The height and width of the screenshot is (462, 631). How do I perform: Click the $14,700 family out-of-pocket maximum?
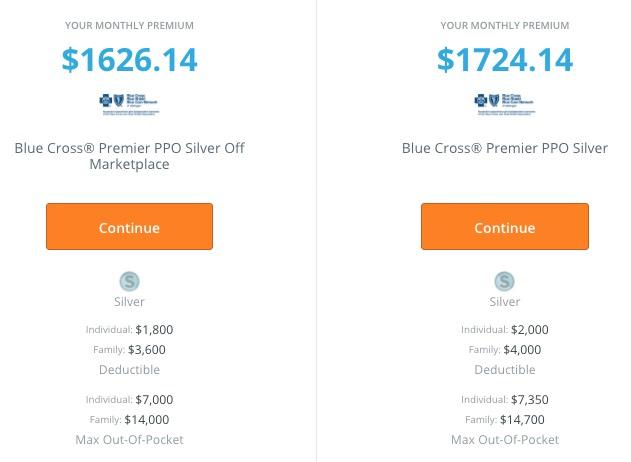522,420
